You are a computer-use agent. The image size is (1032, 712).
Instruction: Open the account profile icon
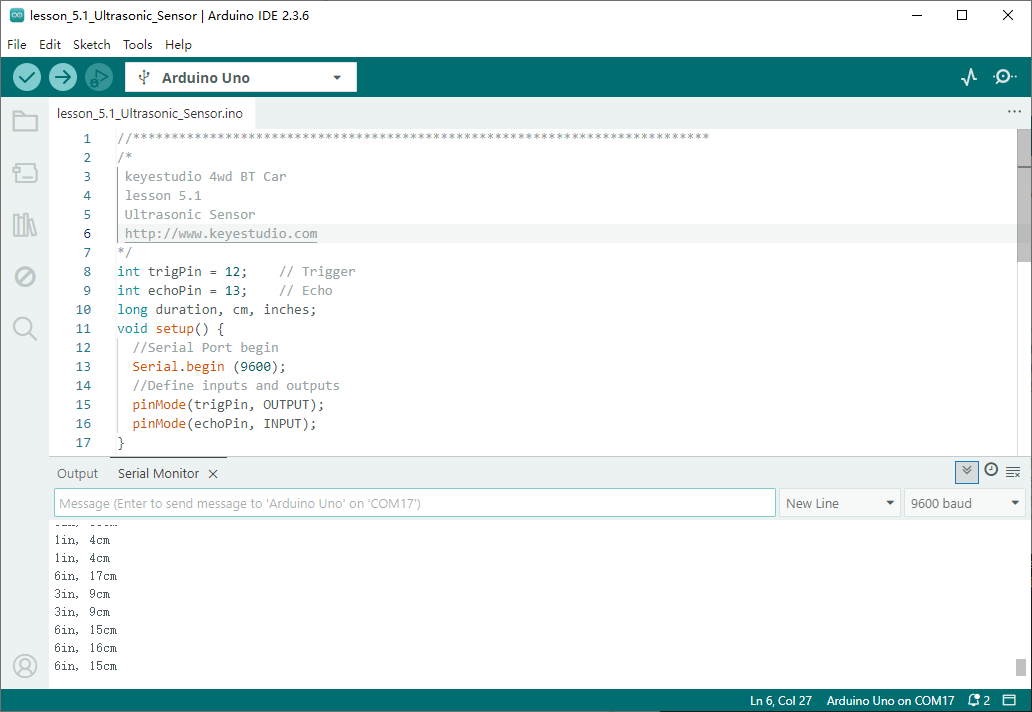coord(25,666)
